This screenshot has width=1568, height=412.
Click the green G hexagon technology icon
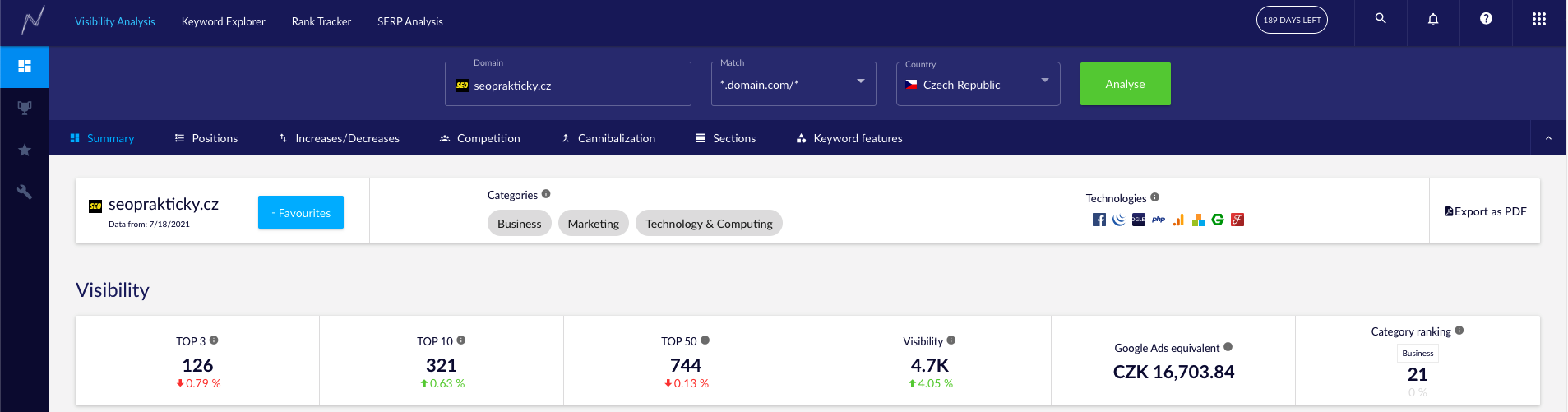[x=1218, y=220]
